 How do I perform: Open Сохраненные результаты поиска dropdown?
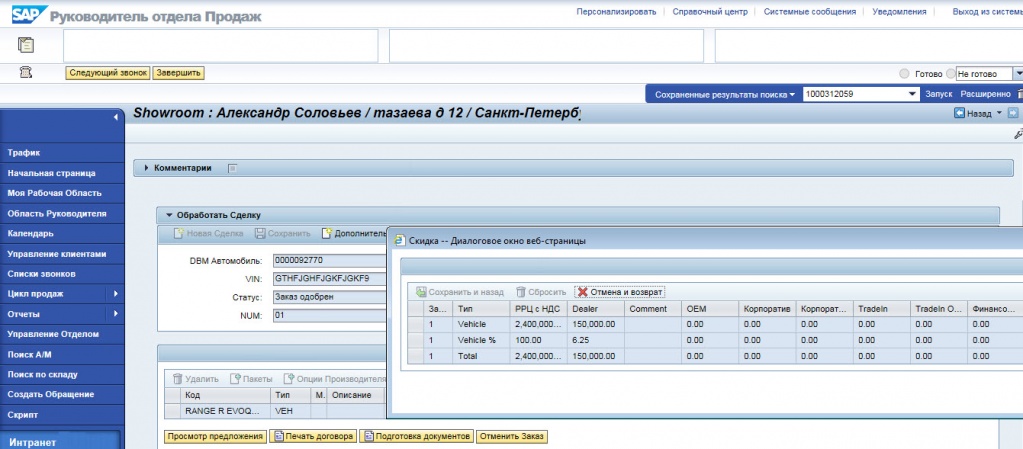point(725,94)
